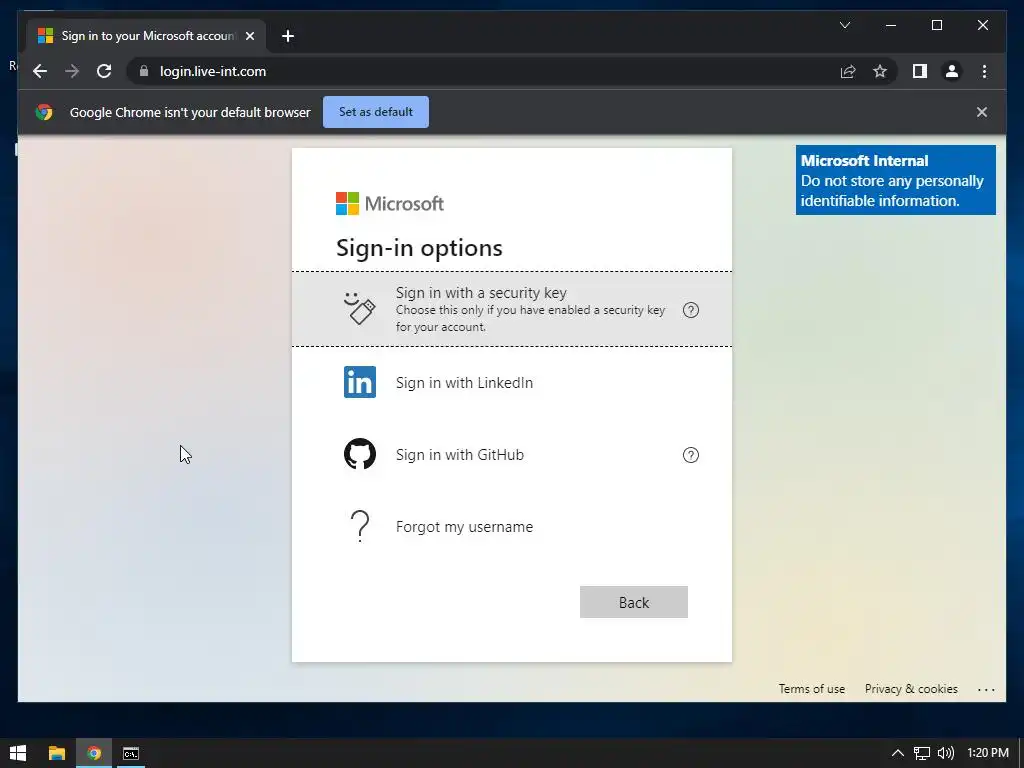1024x768 pixels.
Task: Click the browser forward arrow
Action: click(x=72, y=71)
